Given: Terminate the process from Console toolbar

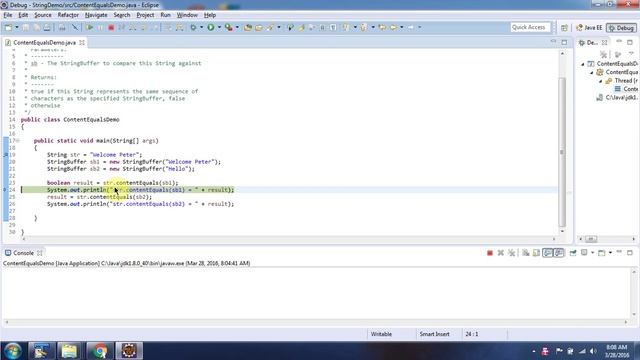Looking at the screenshot, I should [x=490, y=253].
